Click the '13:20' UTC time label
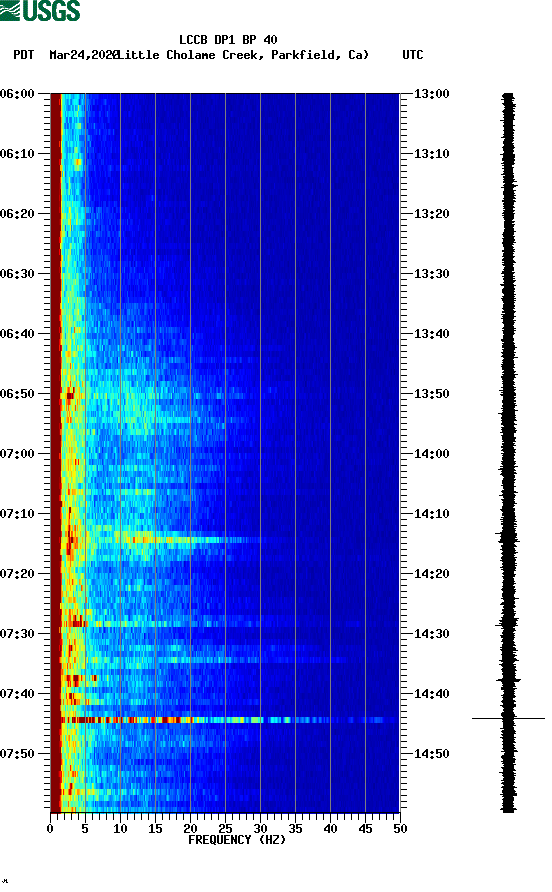The width and height of the screenshot is (552, 892). click(431, 214)
